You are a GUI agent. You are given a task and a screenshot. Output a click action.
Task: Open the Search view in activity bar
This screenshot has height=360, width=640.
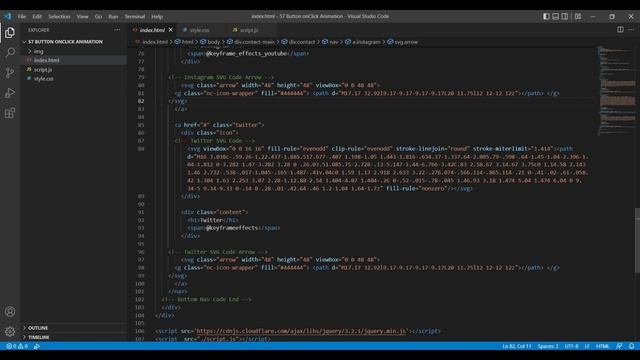pyautogui.click(x=10, y=52)
